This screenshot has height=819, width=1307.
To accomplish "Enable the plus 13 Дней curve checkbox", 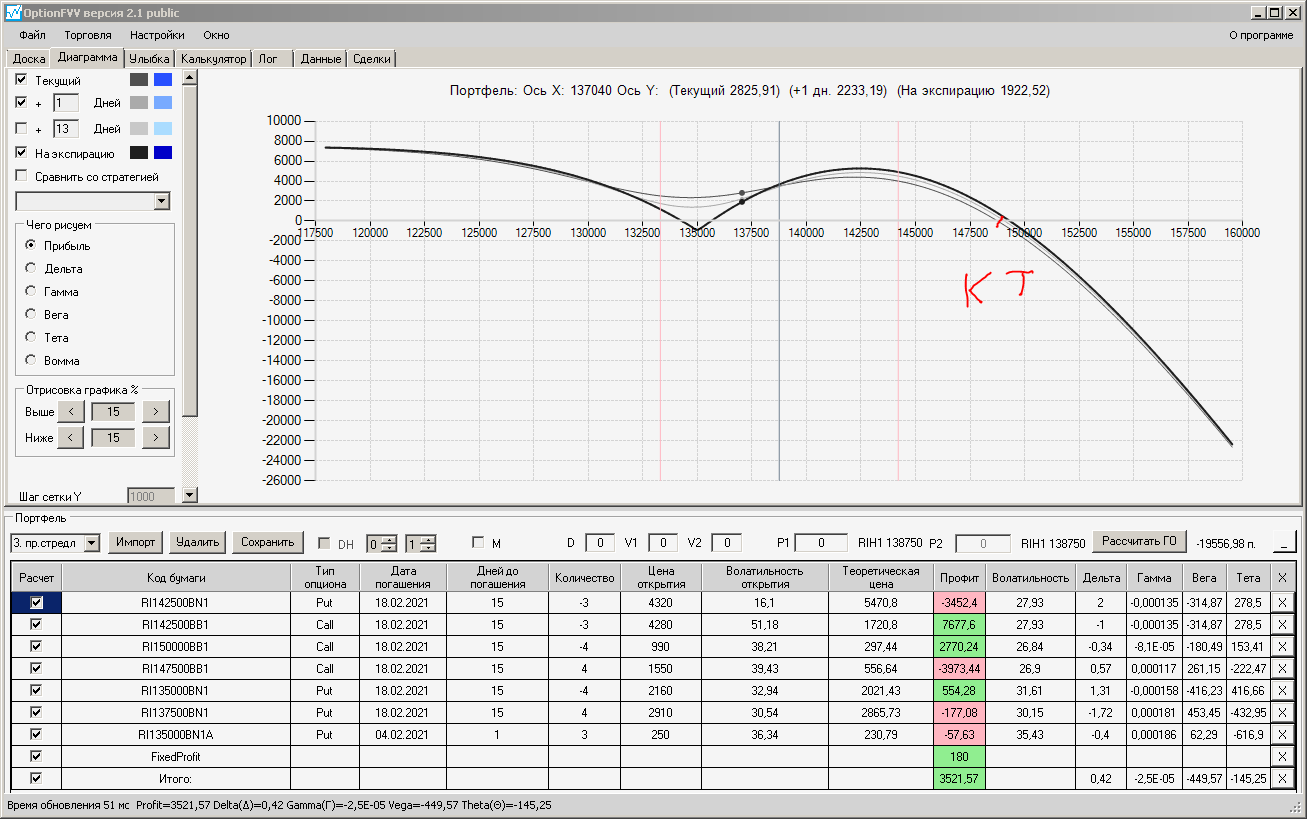I will point(22,129).
